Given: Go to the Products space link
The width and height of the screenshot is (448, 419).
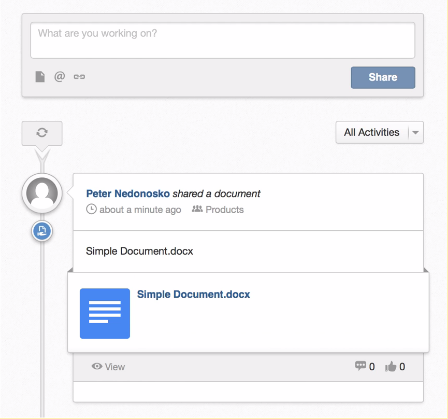Looking at the screenshot, I should coord(225,210).
